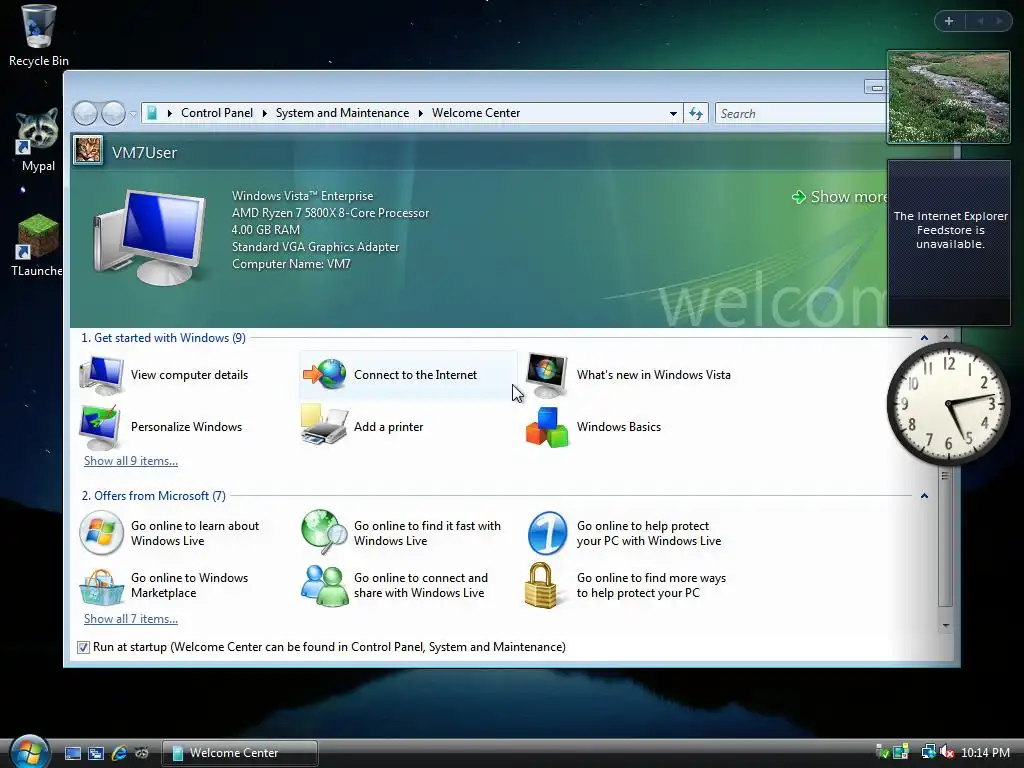Viewport: 1024px width, 768px height.
Task: Click Show all 9 items link
Action: 131,460
